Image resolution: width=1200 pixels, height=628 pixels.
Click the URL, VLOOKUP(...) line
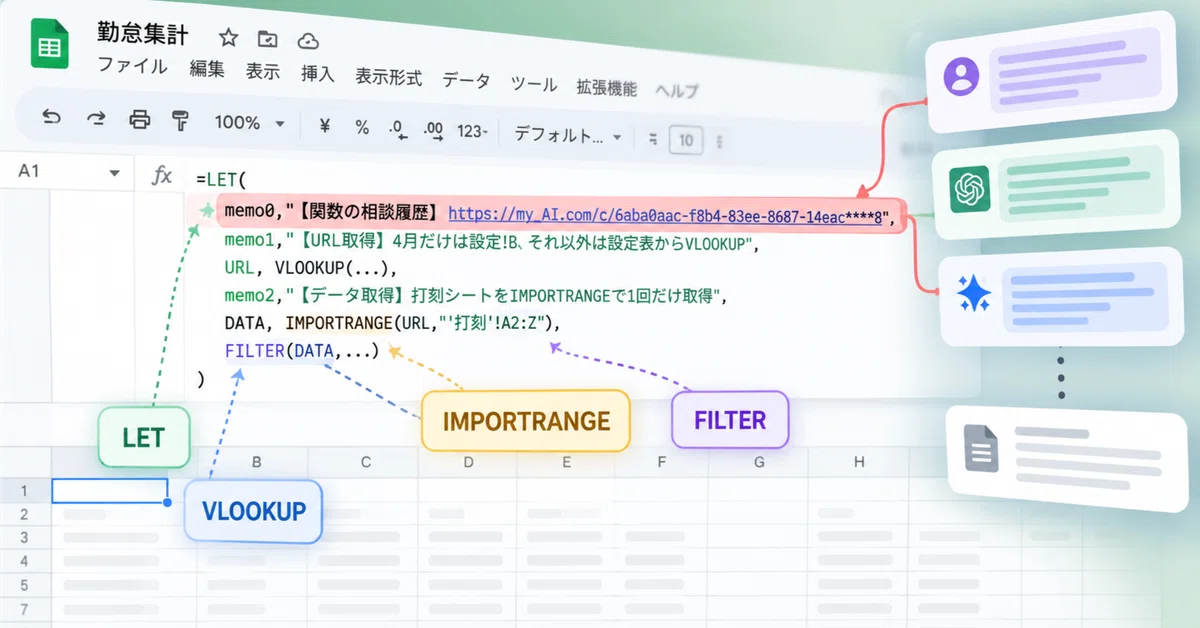[311, 269]
